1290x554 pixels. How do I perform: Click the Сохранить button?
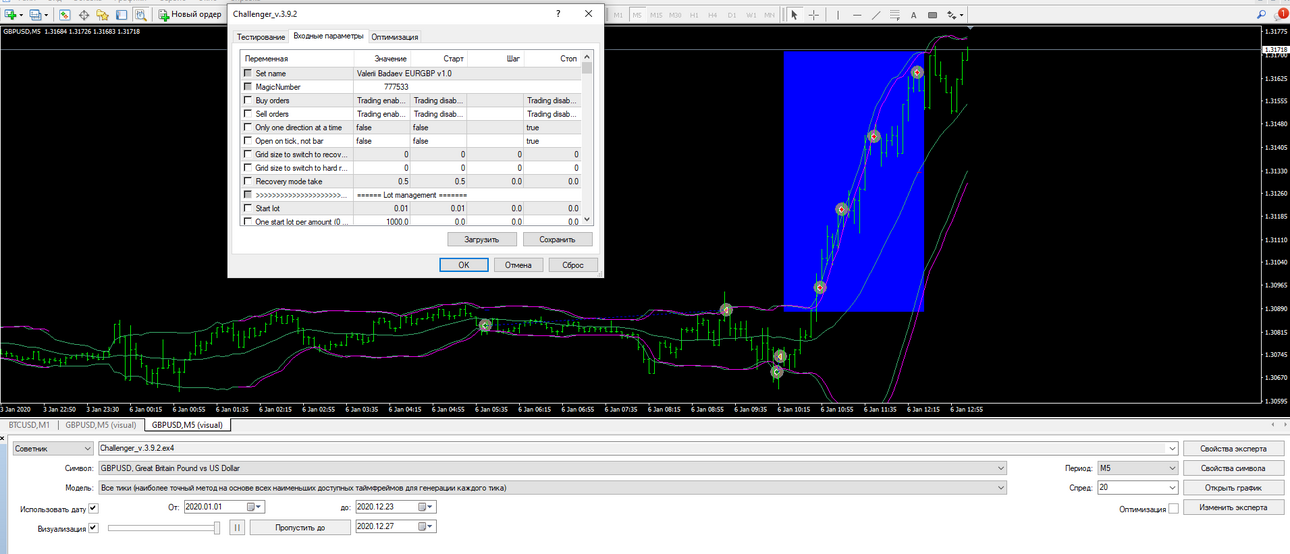558,240
